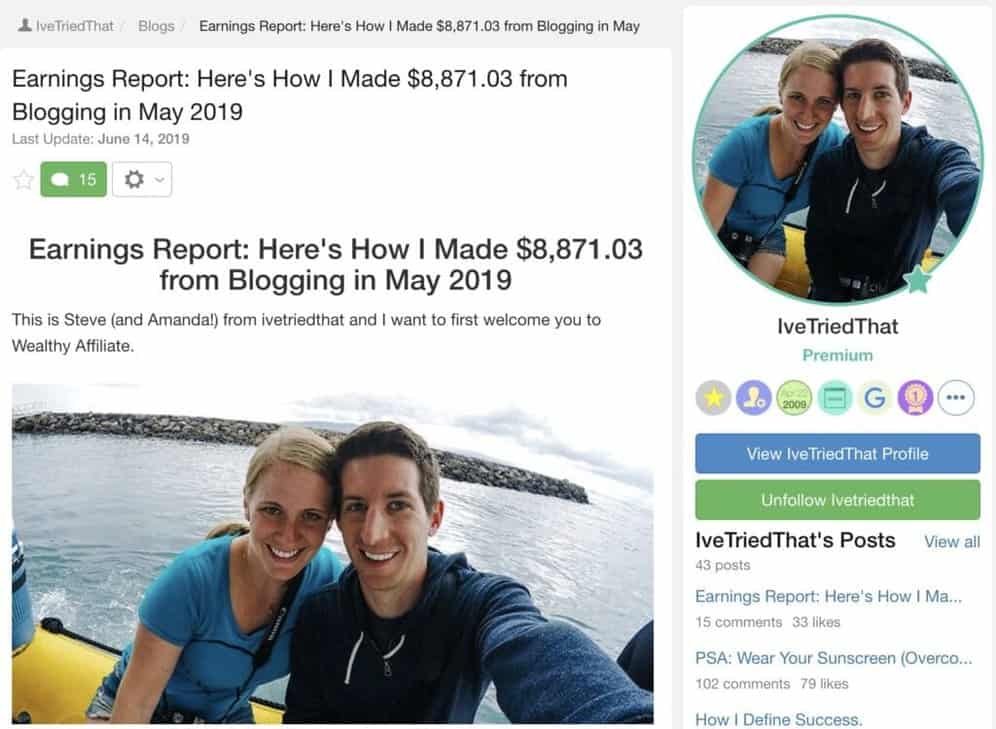Click the teal website badge icon
Viewport: 996px width, 729px height.
point(835,398)
